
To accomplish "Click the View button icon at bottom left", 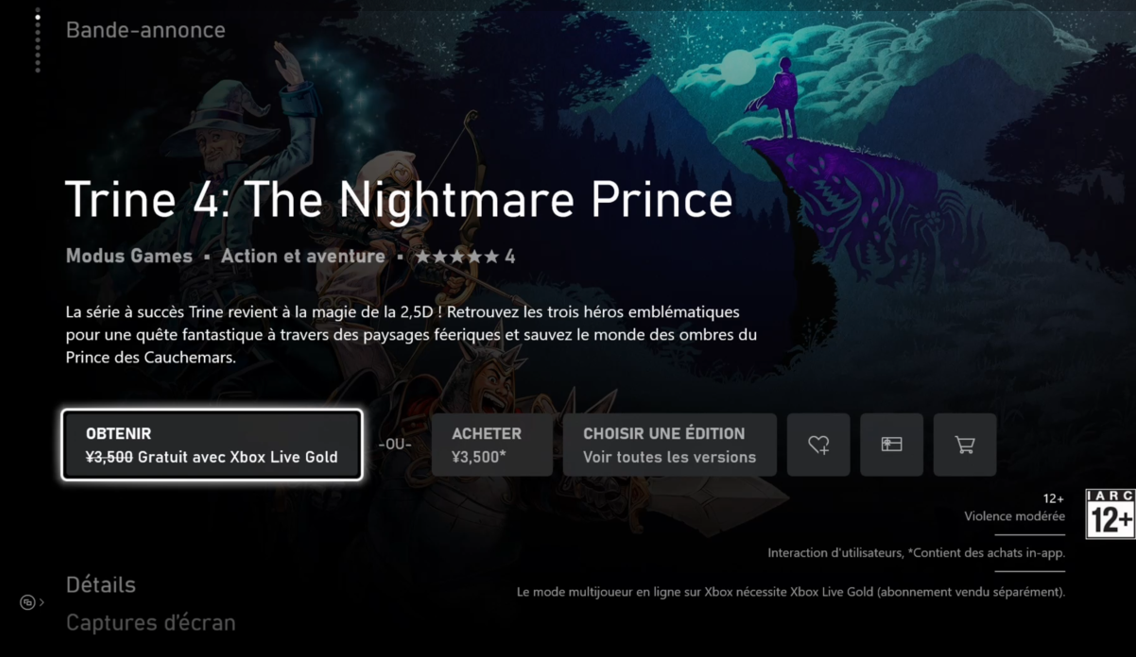I will click(28, 602).
